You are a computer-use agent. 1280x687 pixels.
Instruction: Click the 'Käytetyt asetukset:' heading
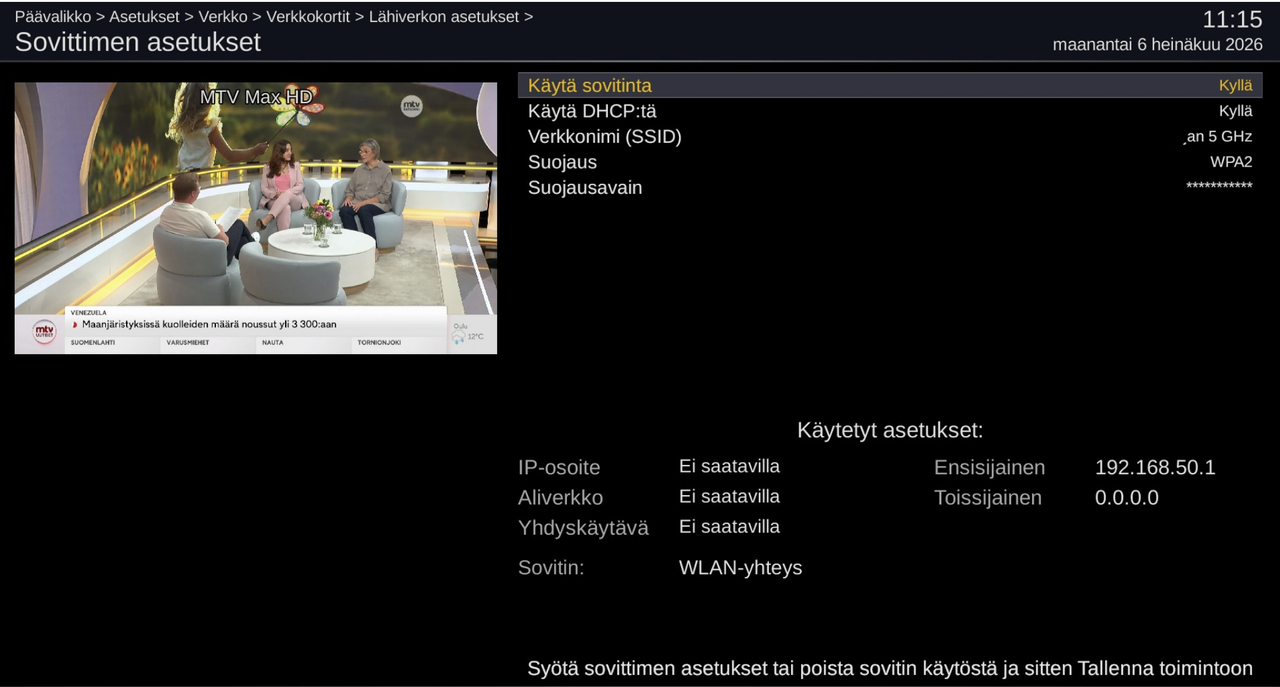coord(890,430)
